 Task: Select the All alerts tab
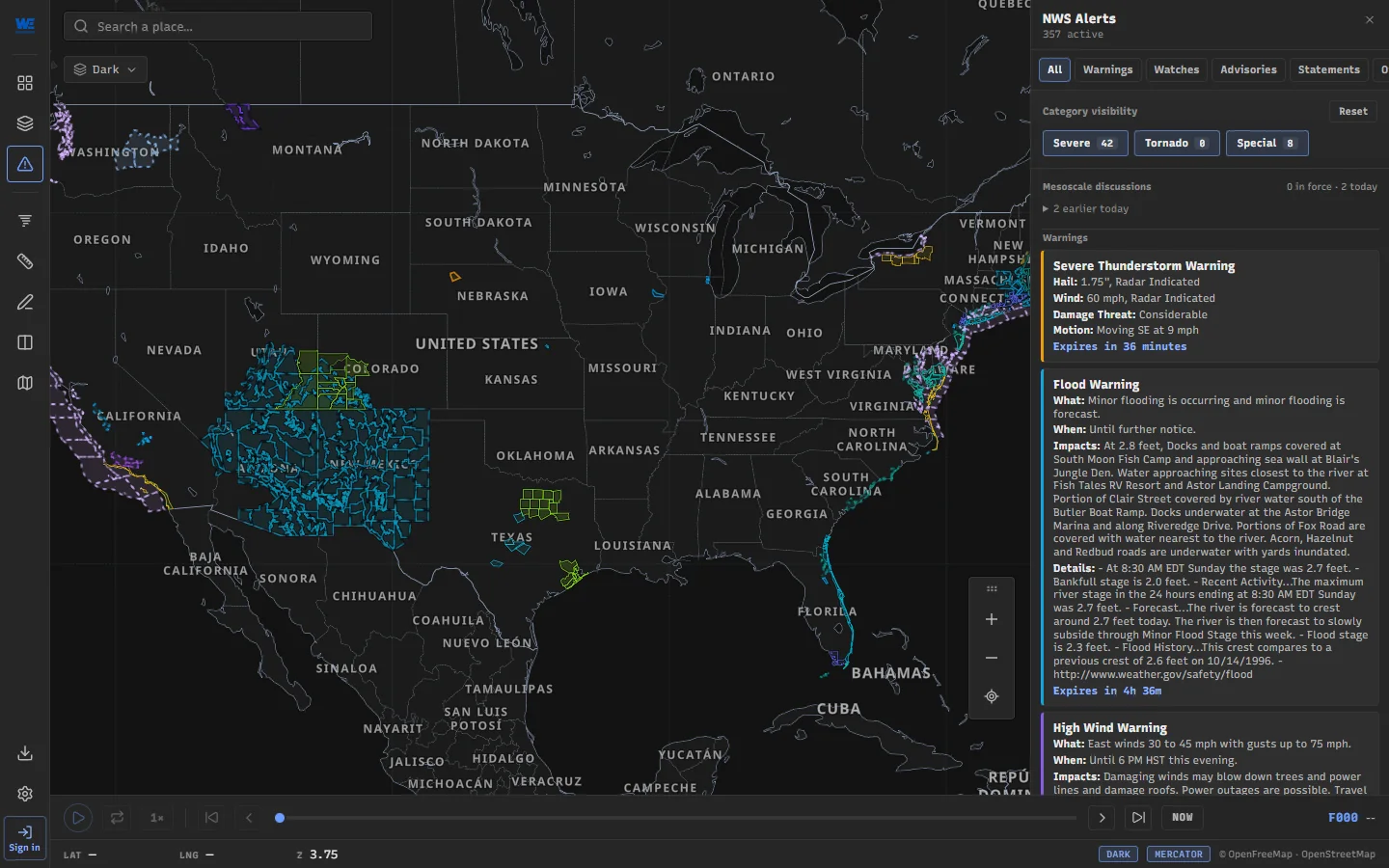click(x=1054, y=69)
